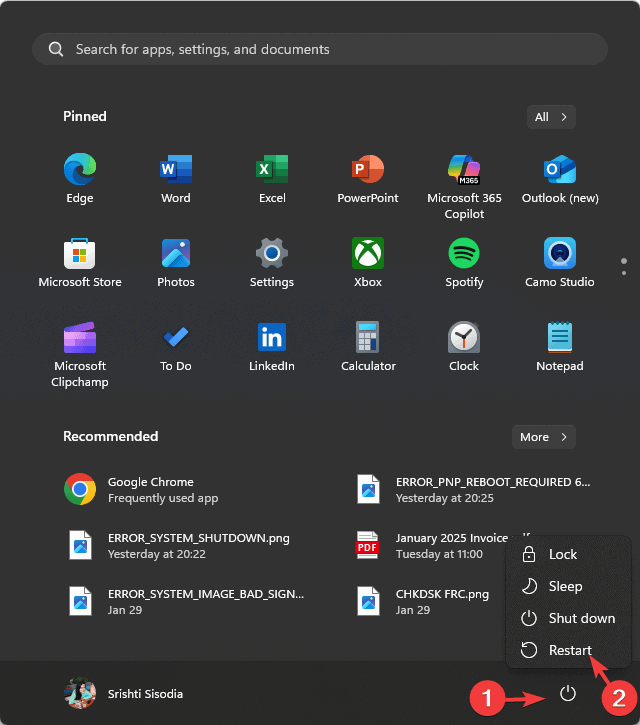This screenshot has height=725, width=640.
Task: Open the Edge browser app
Action: pyautogui.click(x=80, y=178)
